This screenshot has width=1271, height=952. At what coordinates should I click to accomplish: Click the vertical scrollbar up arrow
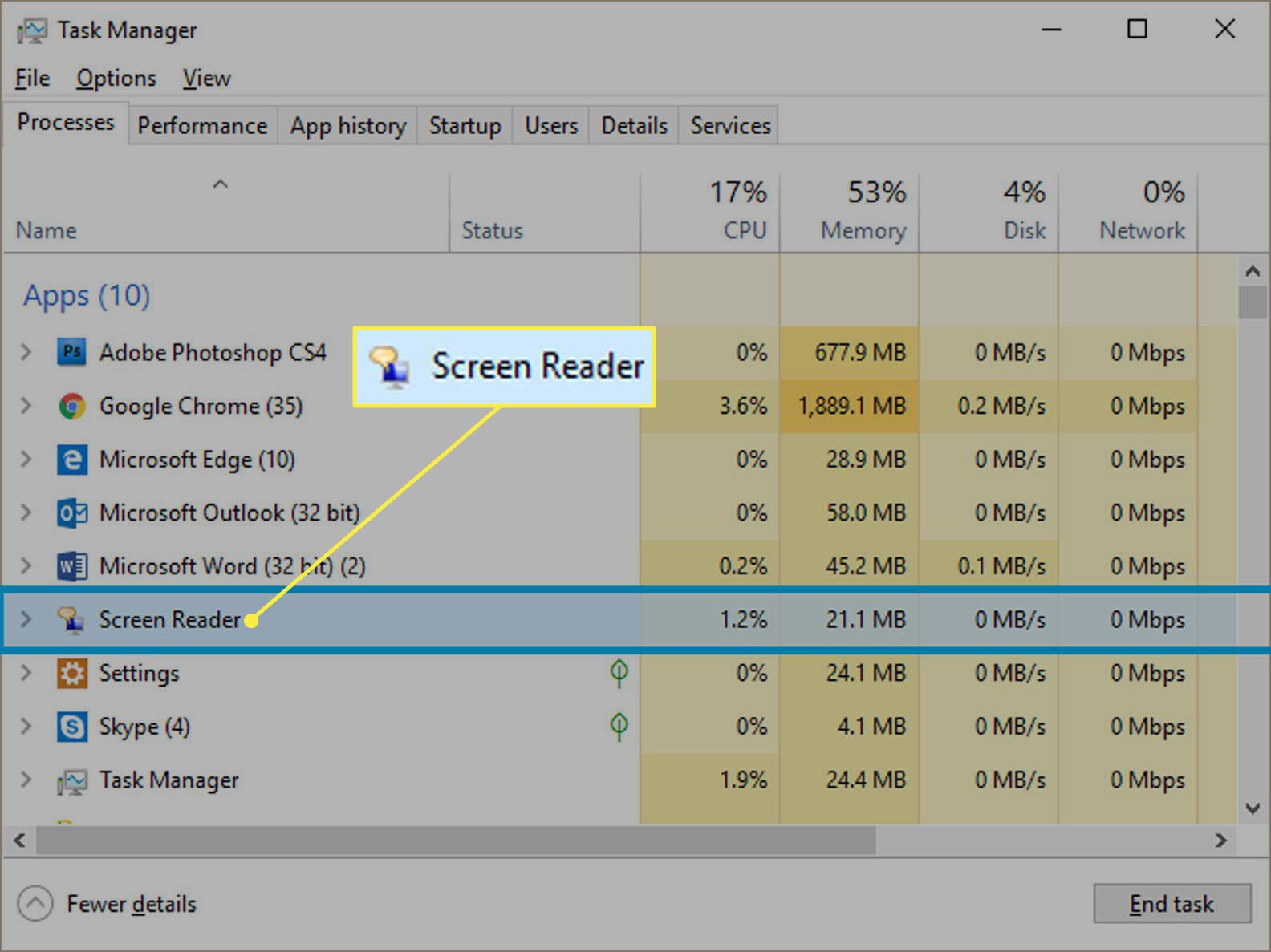(x=1253, y=271)
